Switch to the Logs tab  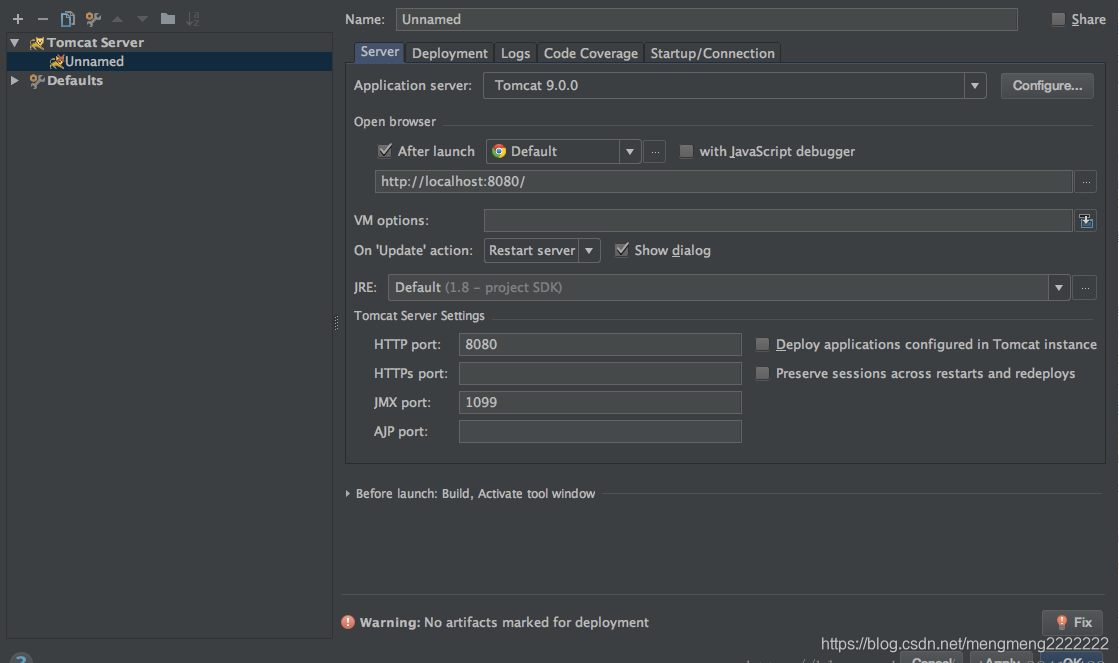click(515, 53)
